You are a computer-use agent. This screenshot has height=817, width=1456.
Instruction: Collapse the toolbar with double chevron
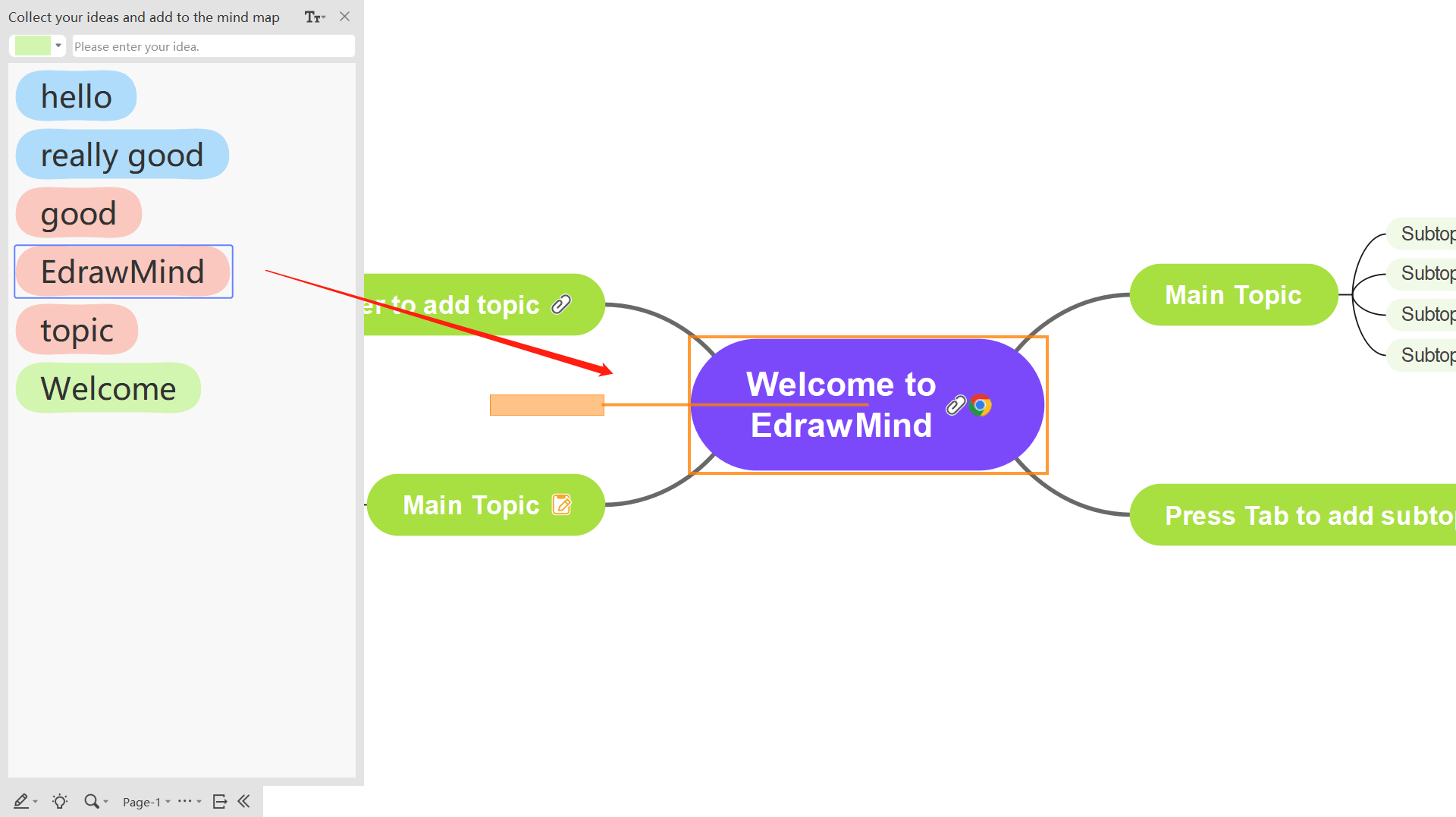tap(243, 801)
